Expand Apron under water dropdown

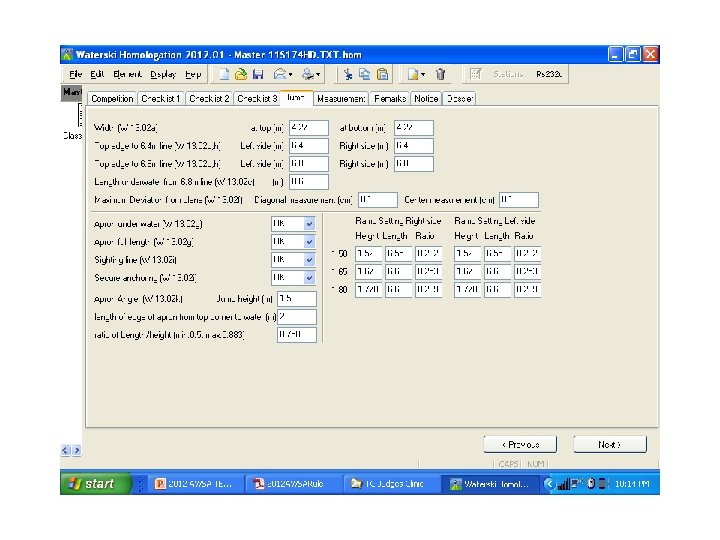309,224
